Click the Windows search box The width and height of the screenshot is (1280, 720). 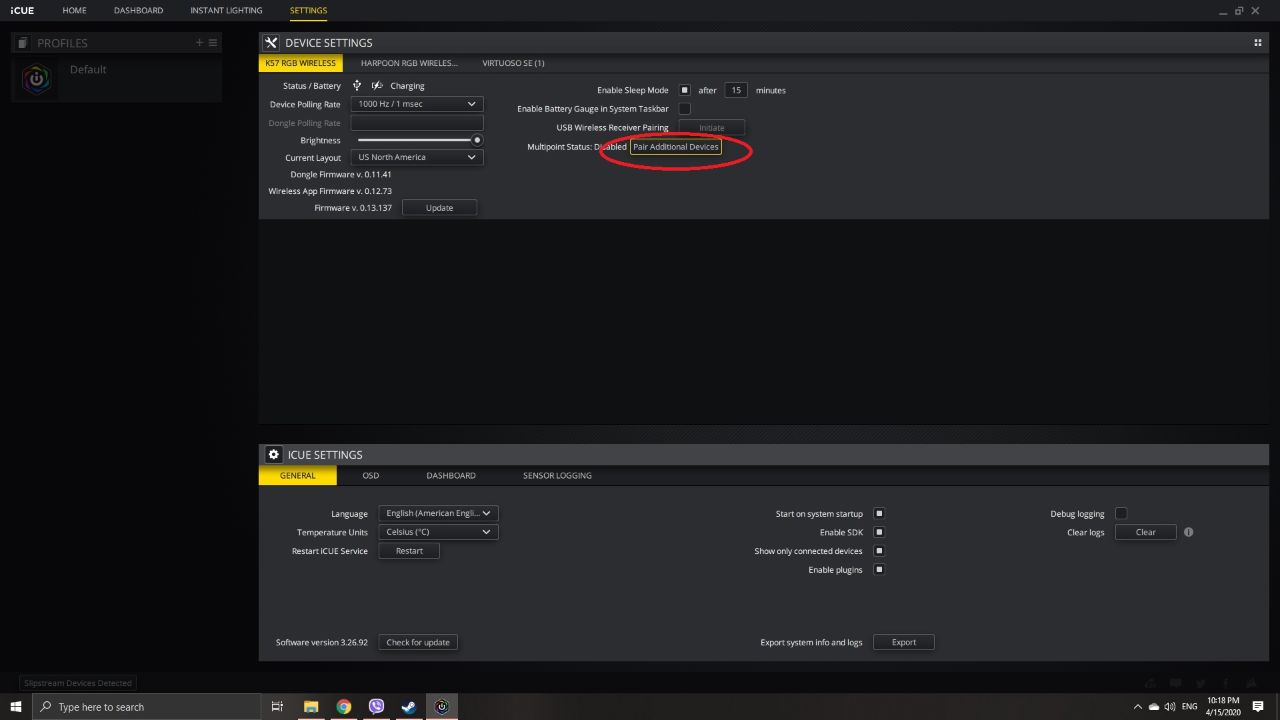point(147,707)
